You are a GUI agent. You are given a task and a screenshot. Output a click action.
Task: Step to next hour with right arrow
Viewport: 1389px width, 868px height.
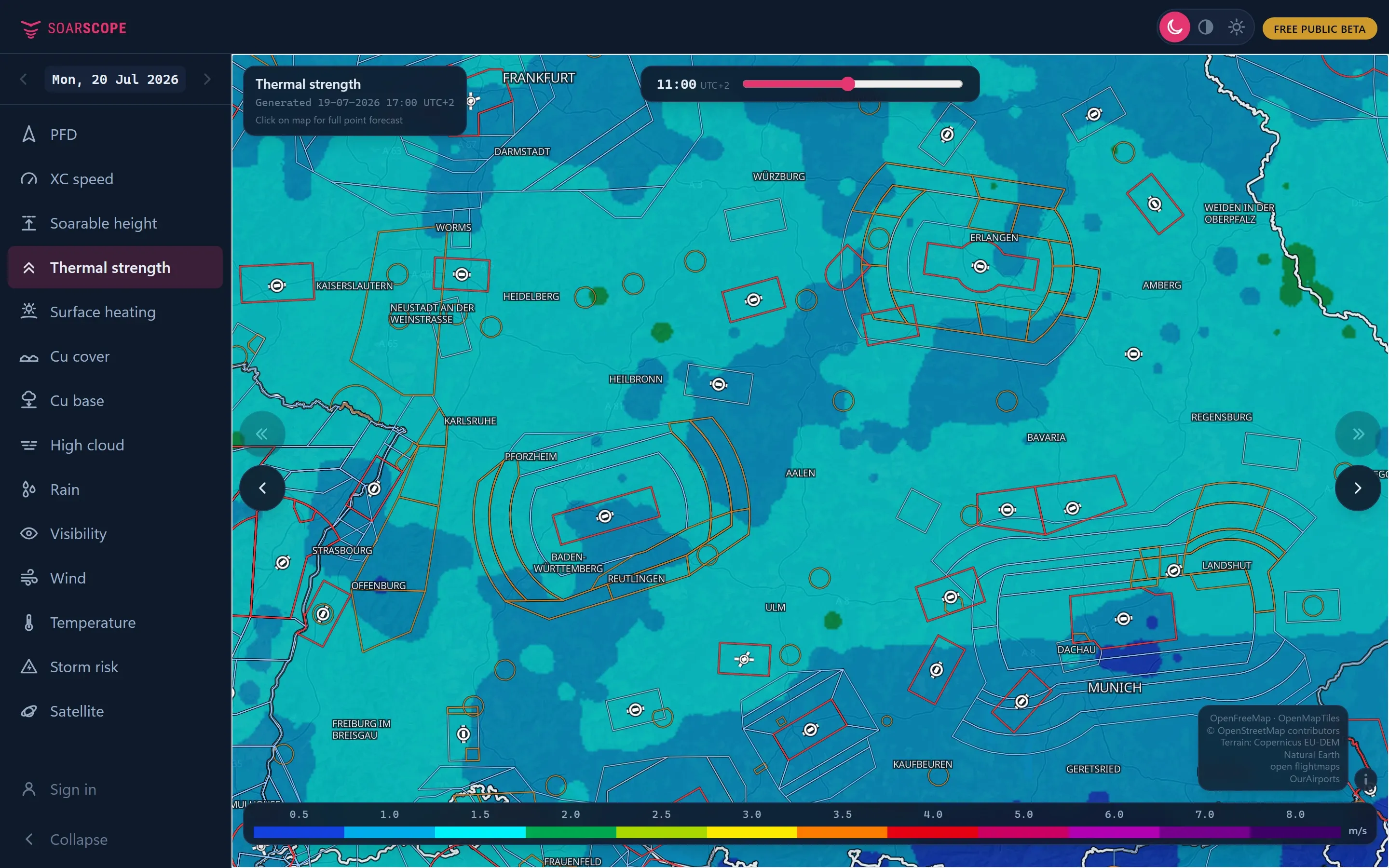(x=1358, y=488)
